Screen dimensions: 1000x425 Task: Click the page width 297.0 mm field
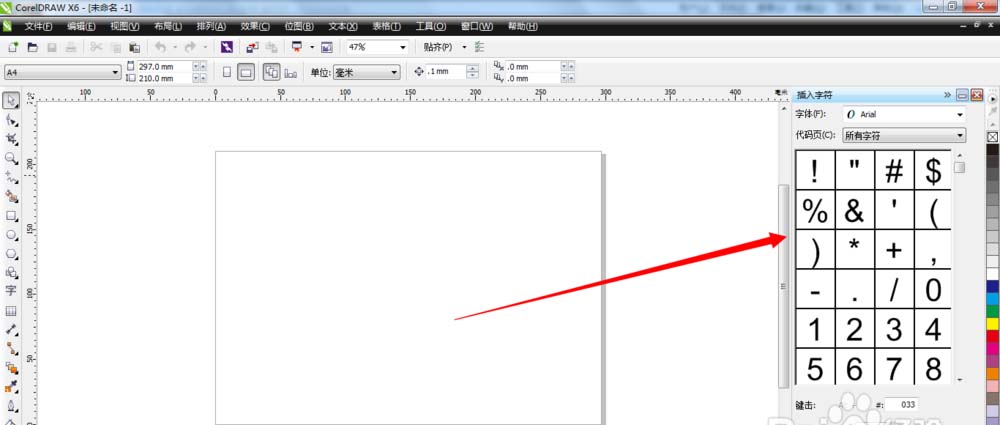pyautogui.click(x=164, y=66)
